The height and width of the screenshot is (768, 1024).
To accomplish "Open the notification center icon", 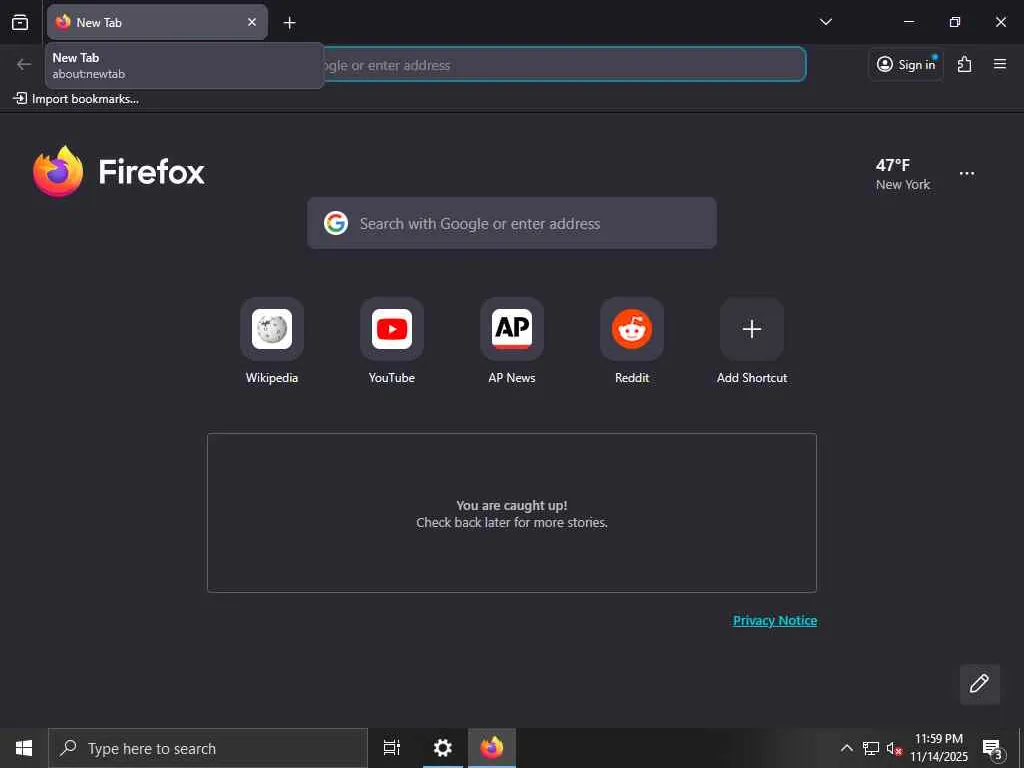I will (x=992, y=748).
